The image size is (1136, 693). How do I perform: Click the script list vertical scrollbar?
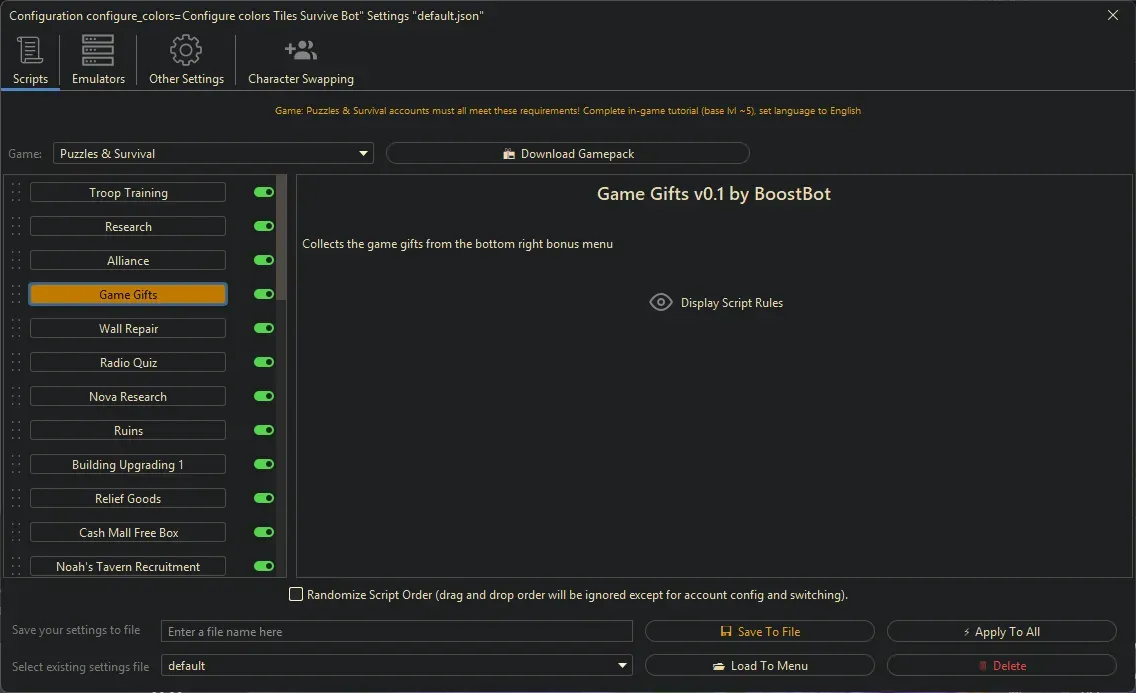[x=282, y=240]
